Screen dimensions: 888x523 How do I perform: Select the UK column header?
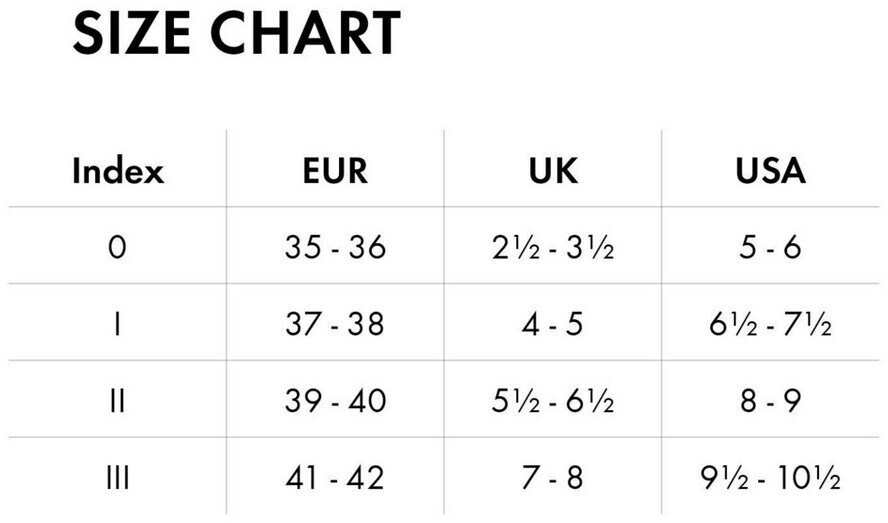click(553, 171)
